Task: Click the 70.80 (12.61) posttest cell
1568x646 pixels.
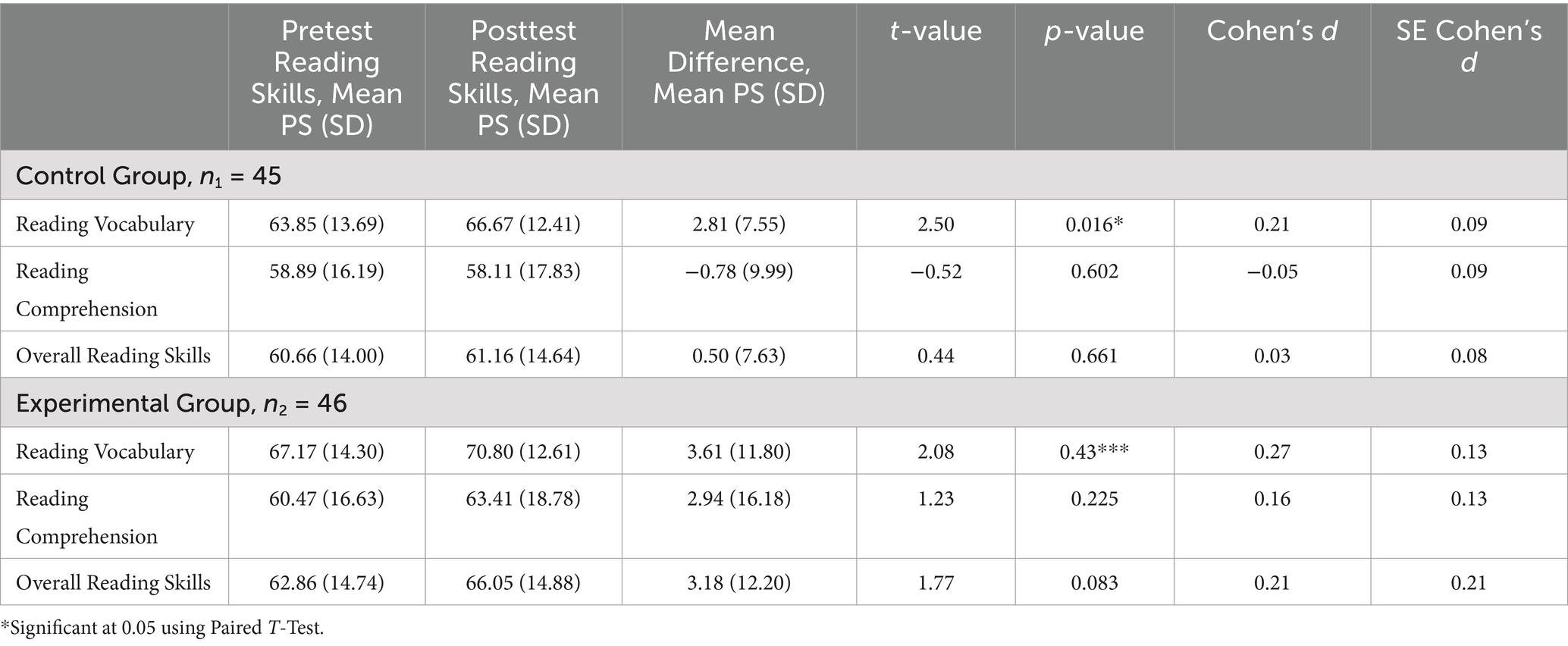Action: (523, 452)
